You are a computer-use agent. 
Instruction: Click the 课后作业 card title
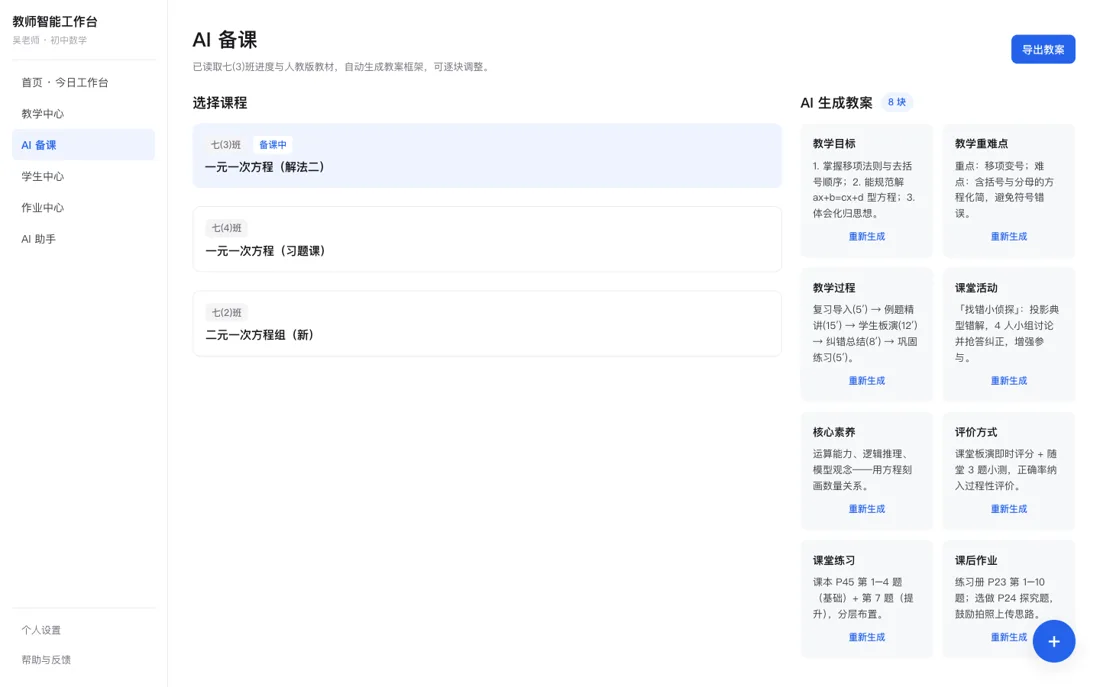(975, 560)
